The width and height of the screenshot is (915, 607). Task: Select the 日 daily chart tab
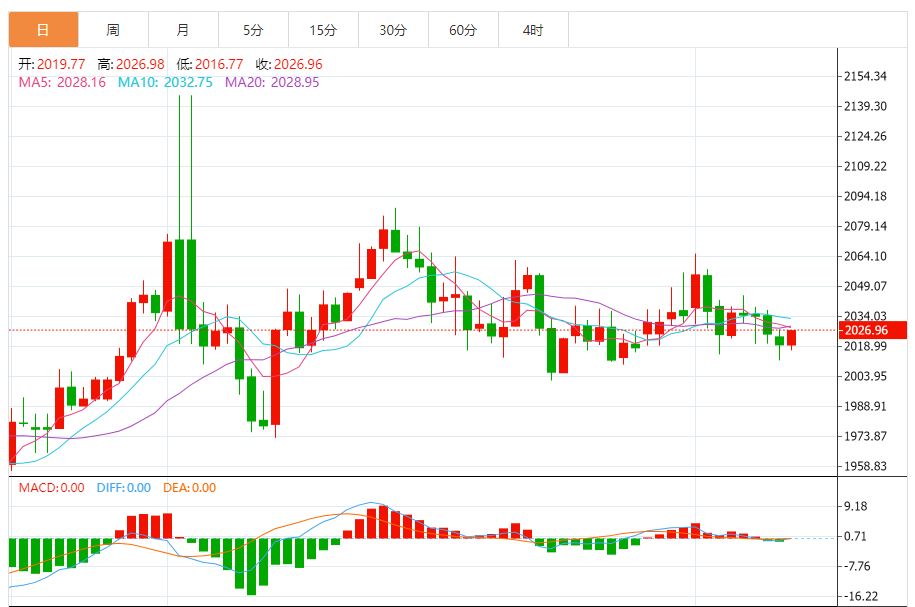(43, 30)
